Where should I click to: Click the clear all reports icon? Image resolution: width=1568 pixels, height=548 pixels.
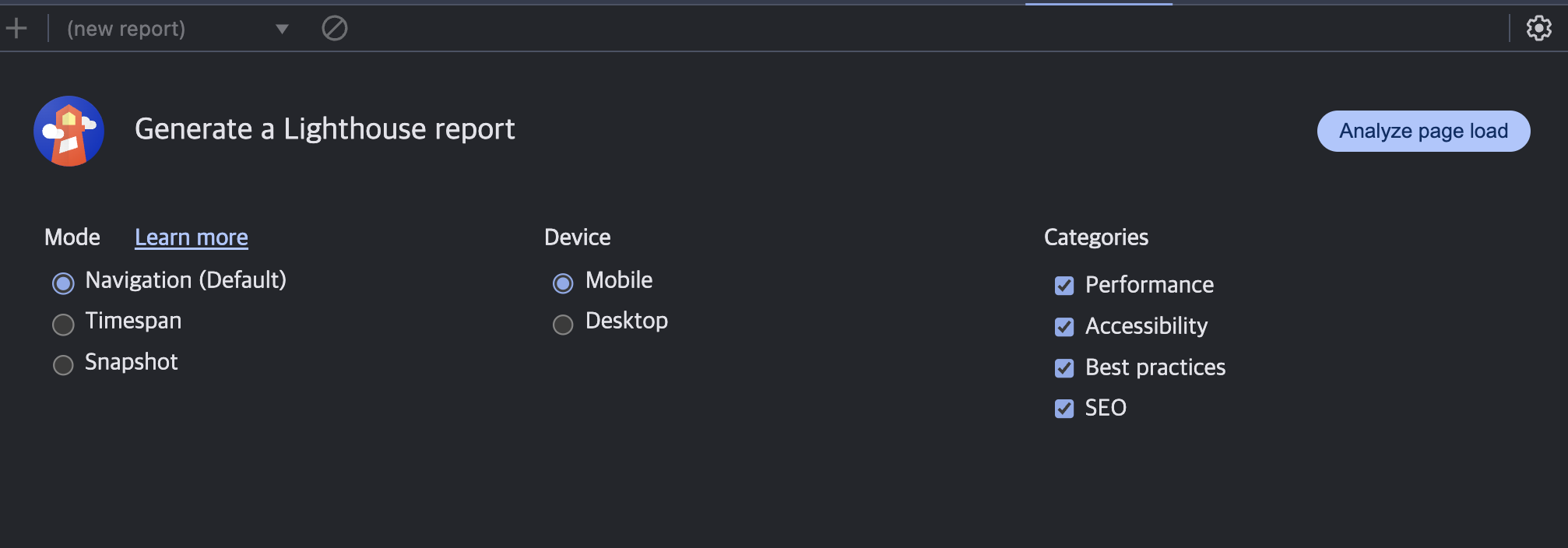pyautogui.click(x=335, y=29)
